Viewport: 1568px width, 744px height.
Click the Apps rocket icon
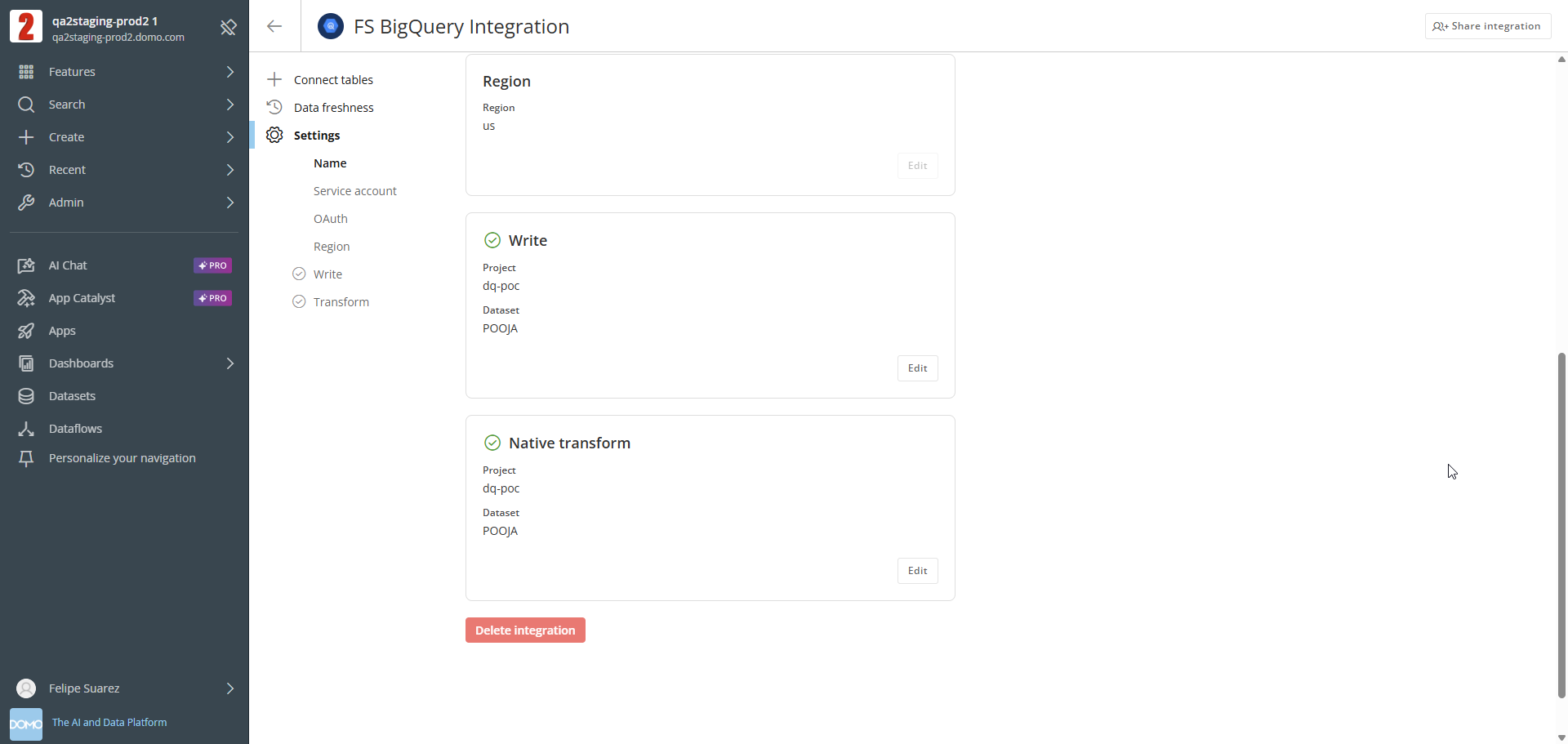[26, 331]
